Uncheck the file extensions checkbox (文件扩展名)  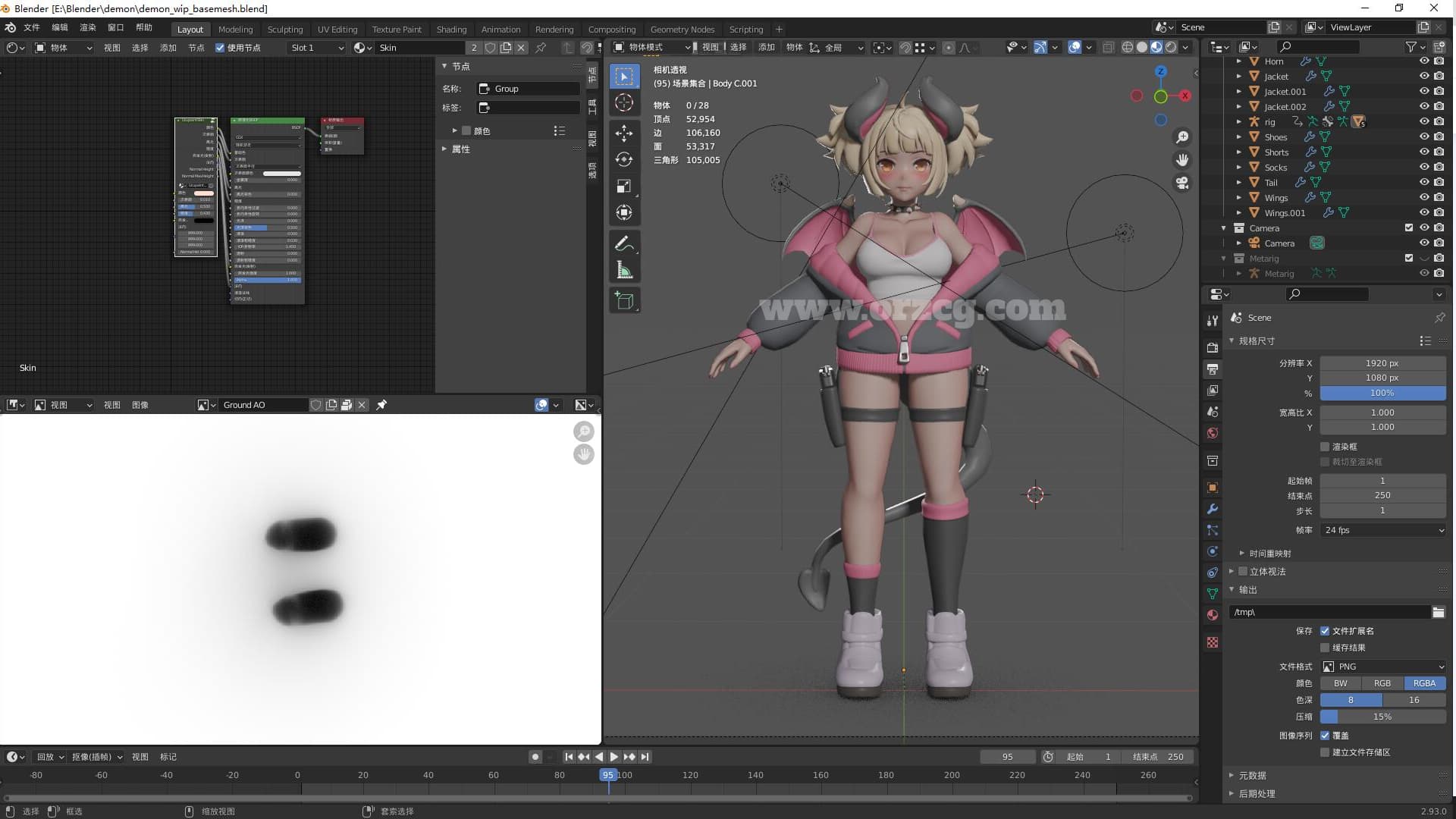click(1325, 631)
